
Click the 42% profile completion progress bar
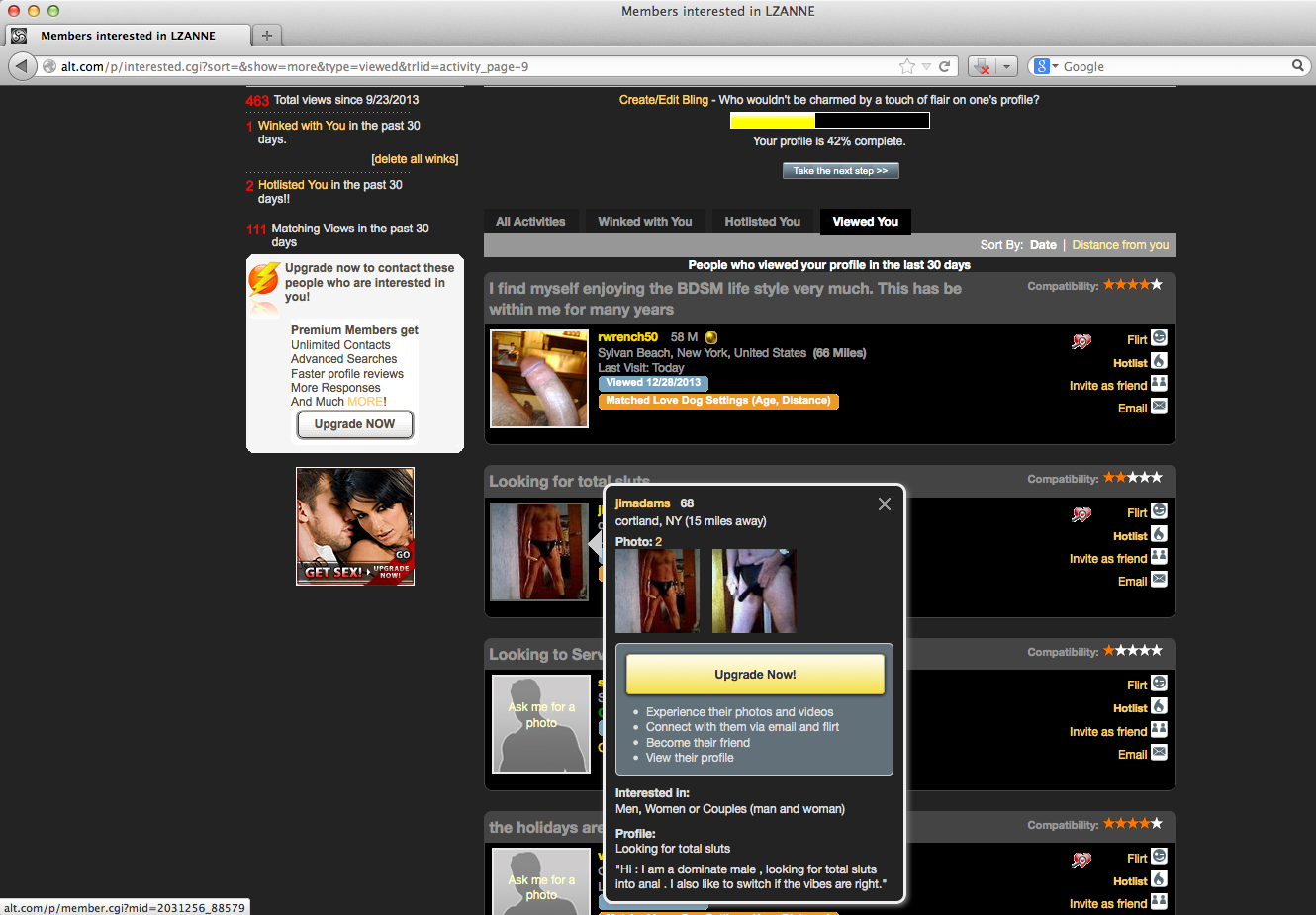click(x=829, y=120)
